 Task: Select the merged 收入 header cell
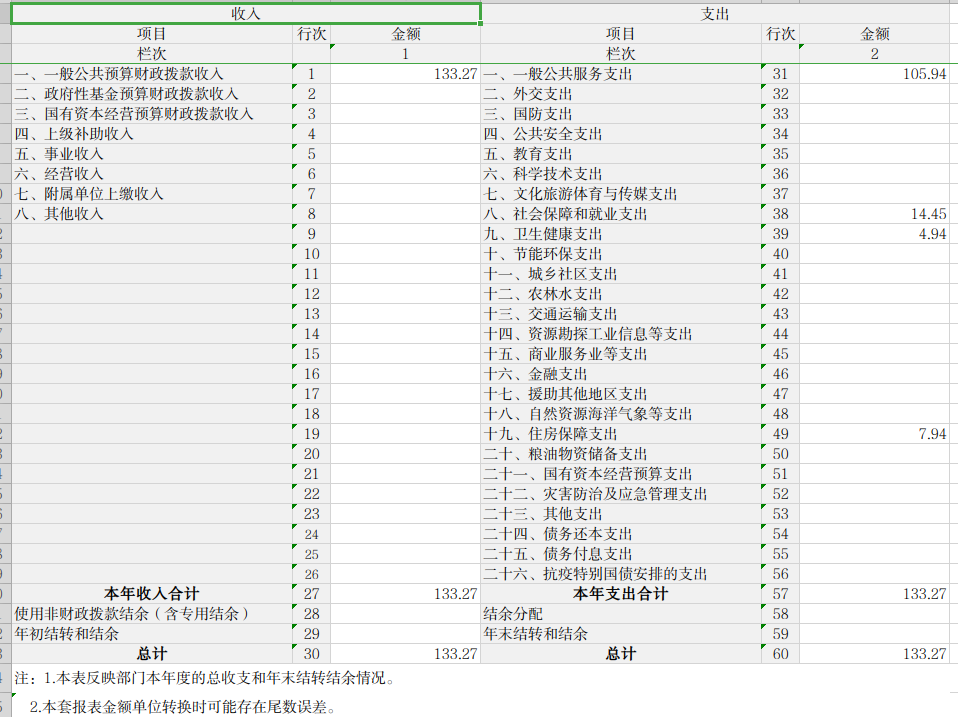point(245,14)
